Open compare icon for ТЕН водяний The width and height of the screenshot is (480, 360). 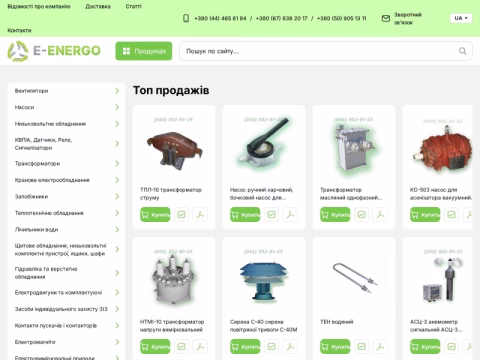click(361, 347)
